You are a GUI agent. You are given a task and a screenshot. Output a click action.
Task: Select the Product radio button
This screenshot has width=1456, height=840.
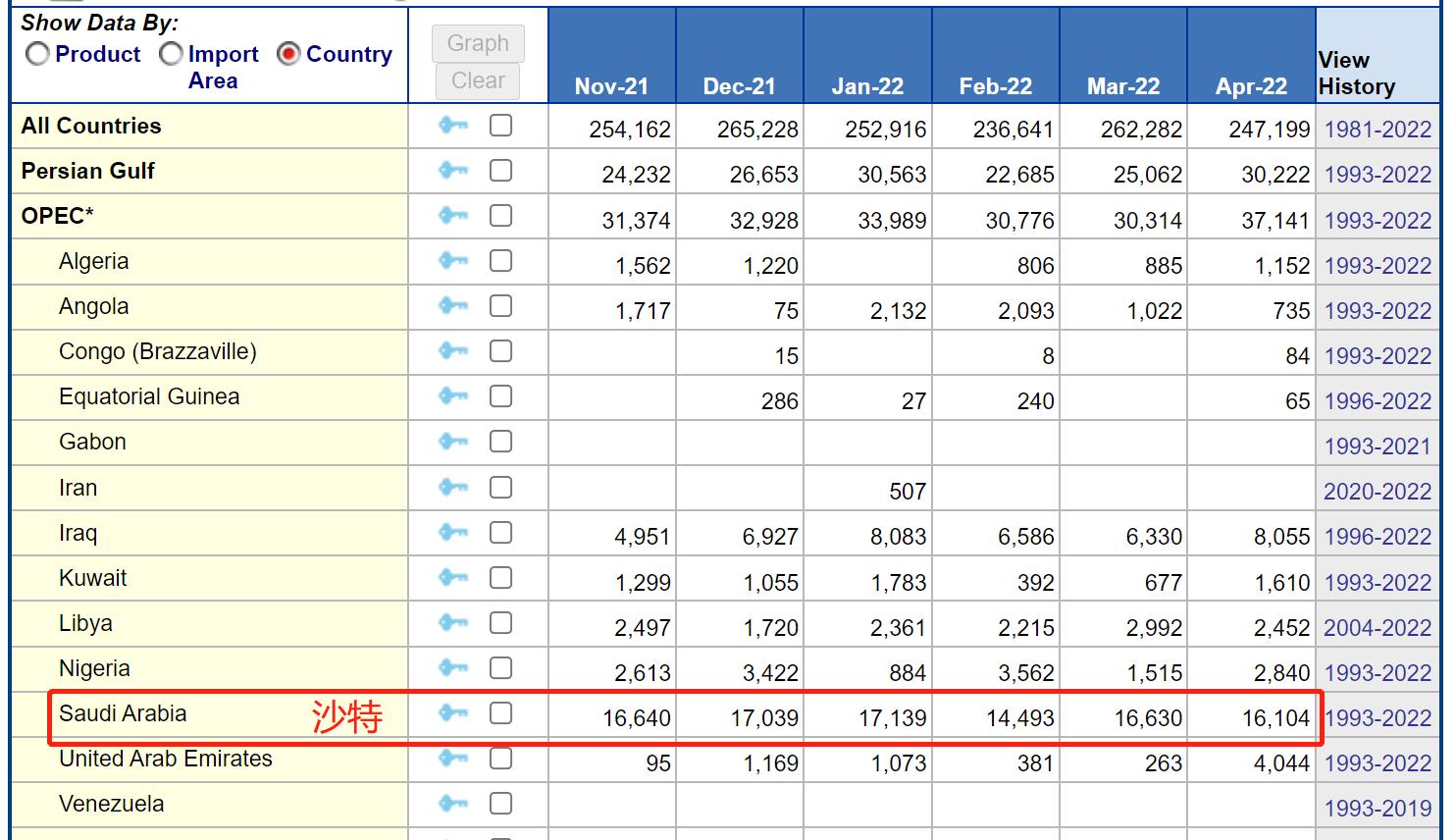tap(37, 55)
